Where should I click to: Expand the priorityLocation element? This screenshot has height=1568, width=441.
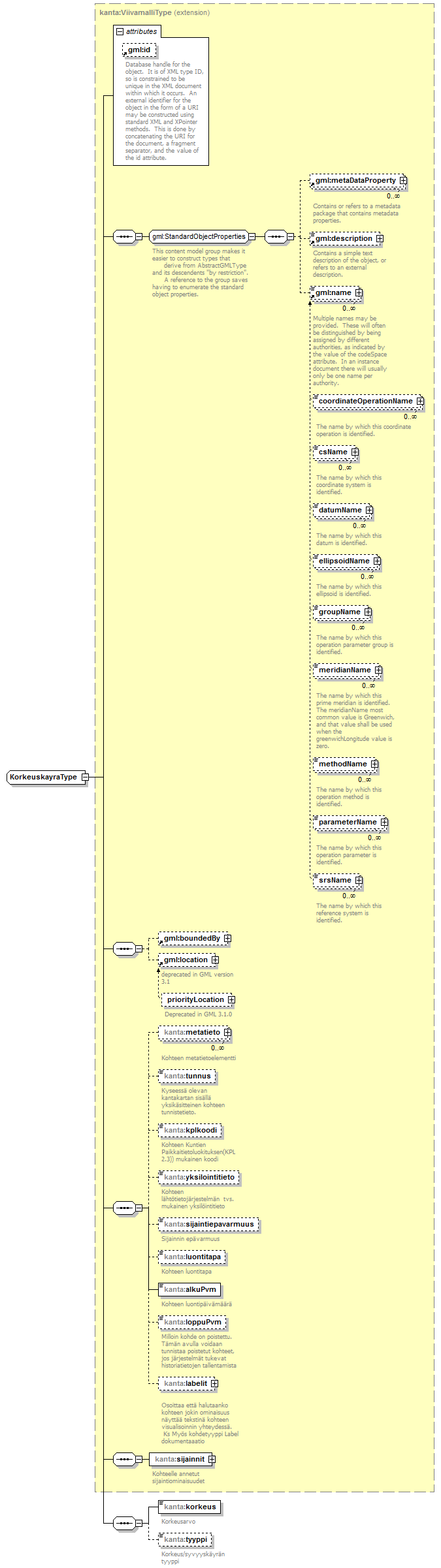tap(231, 999)
